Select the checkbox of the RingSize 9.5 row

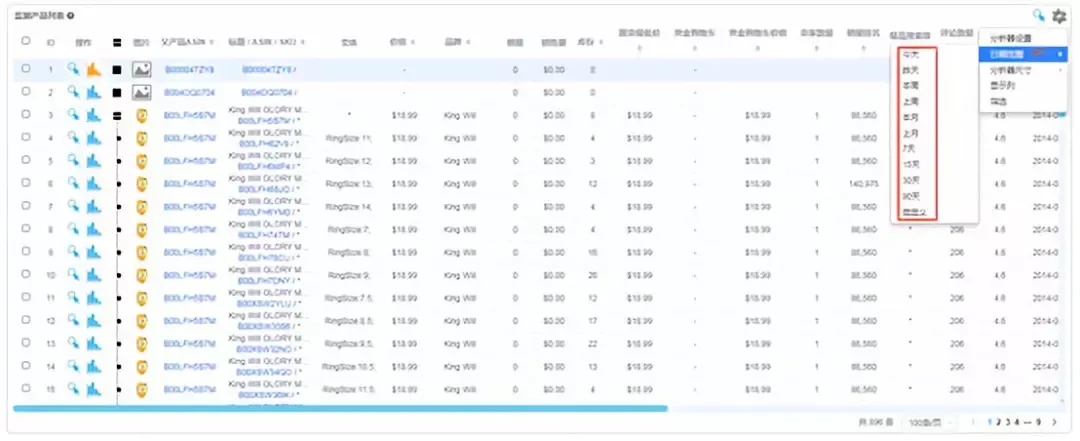25,342
